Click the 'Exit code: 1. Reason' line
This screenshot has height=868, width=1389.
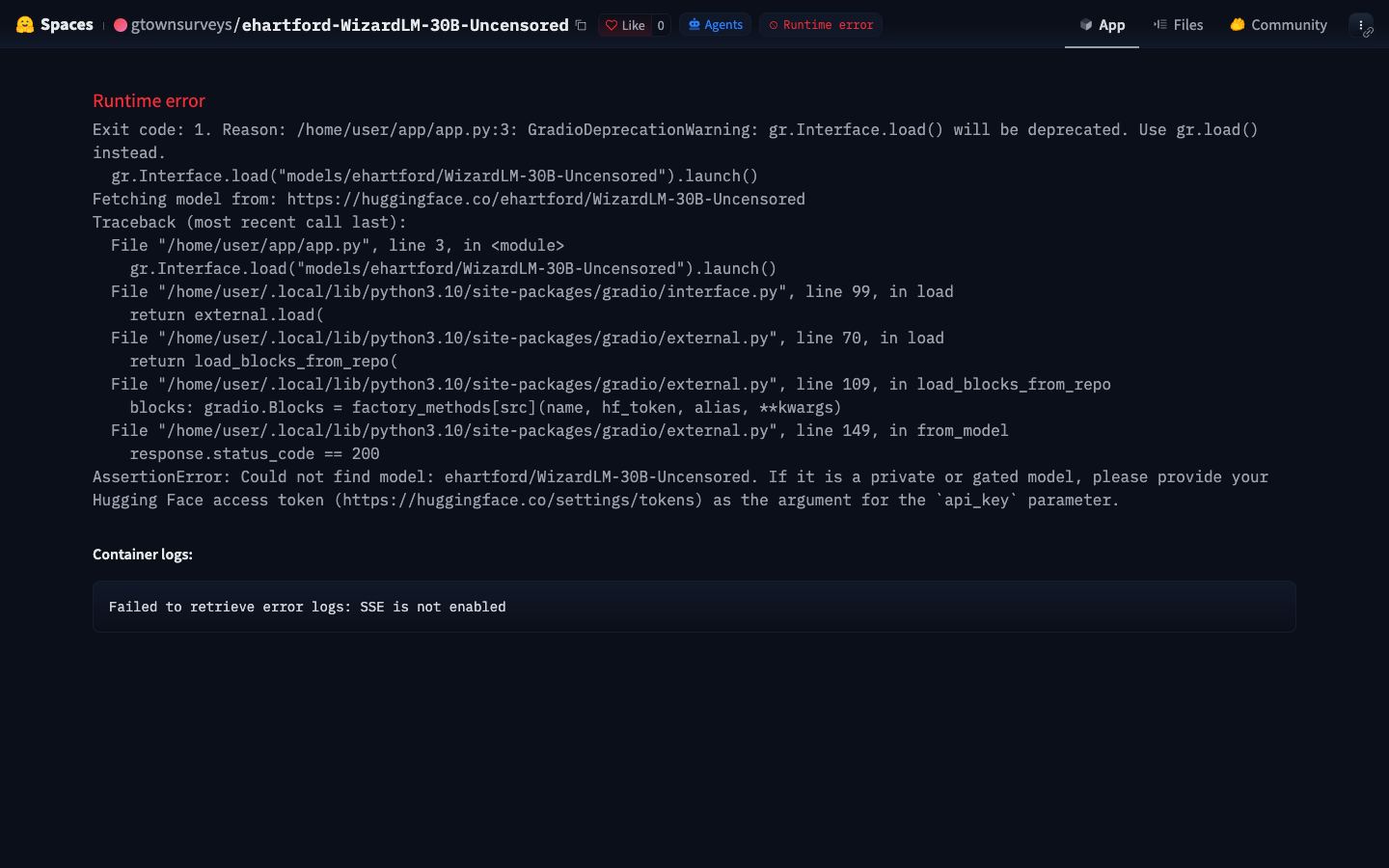[675, 141]
